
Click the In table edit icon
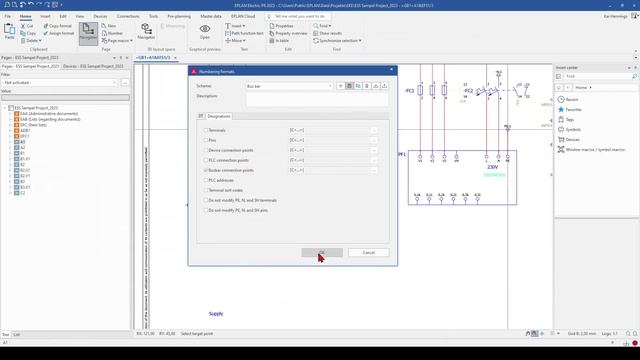(272, 40)
